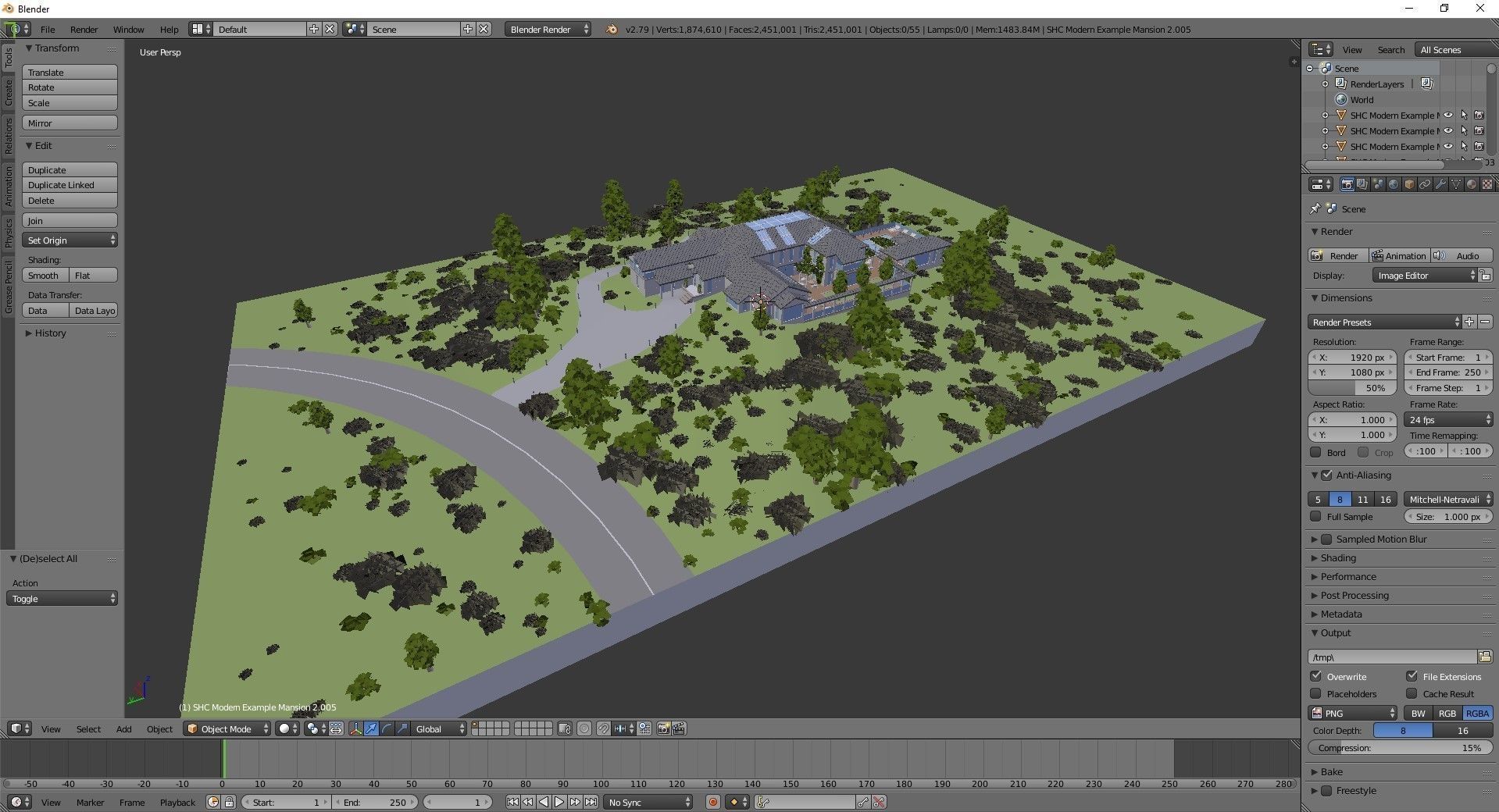
Task: Enable the Freestyle checkbox
Action: (x=1326, y=790)
